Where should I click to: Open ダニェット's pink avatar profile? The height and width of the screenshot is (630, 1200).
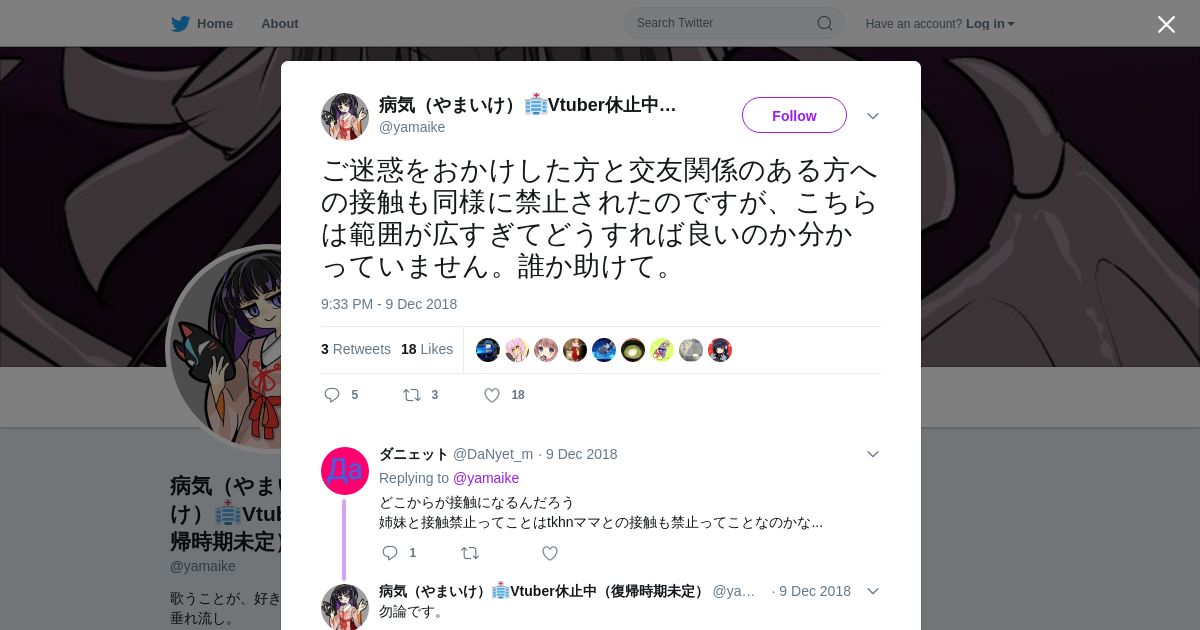[345, 471]
